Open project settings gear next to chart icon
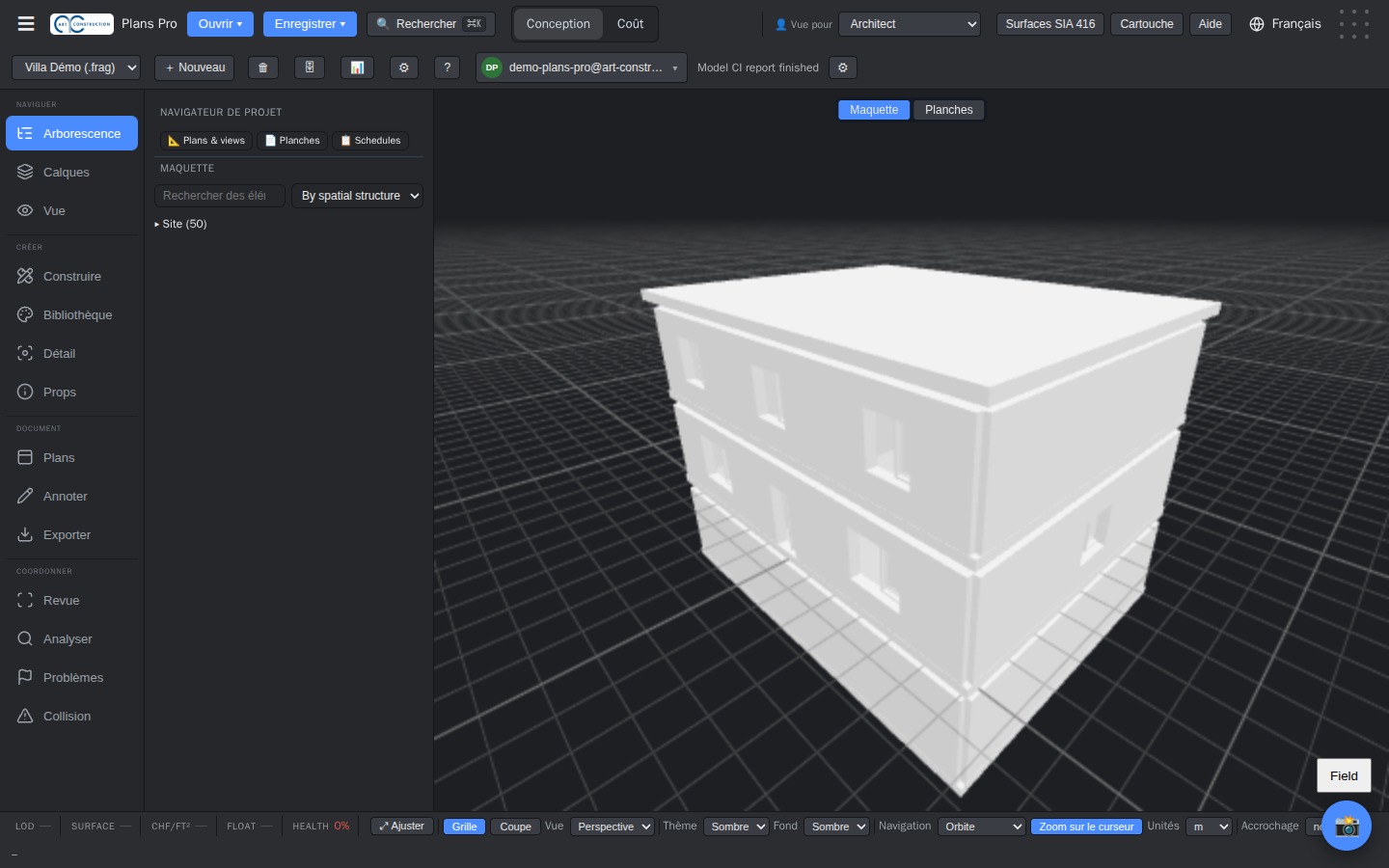 (x=404, y=68)
